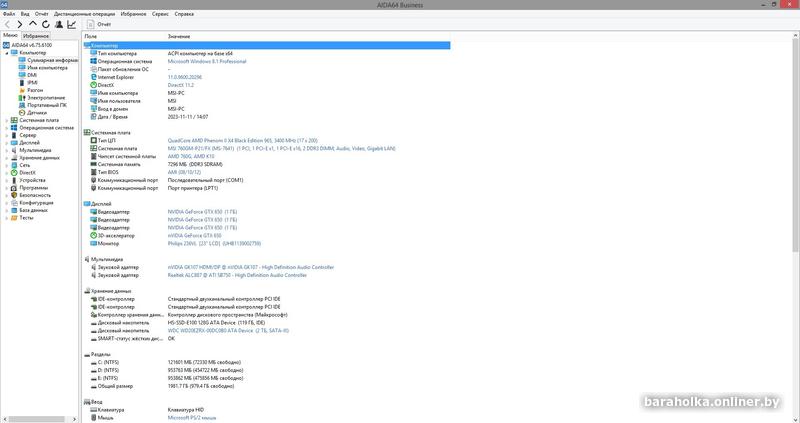Open the Отчёт menu in the menu bar
Image resolution: width=800 pixels, height=423 pixels.
click(x=41, y=14)
